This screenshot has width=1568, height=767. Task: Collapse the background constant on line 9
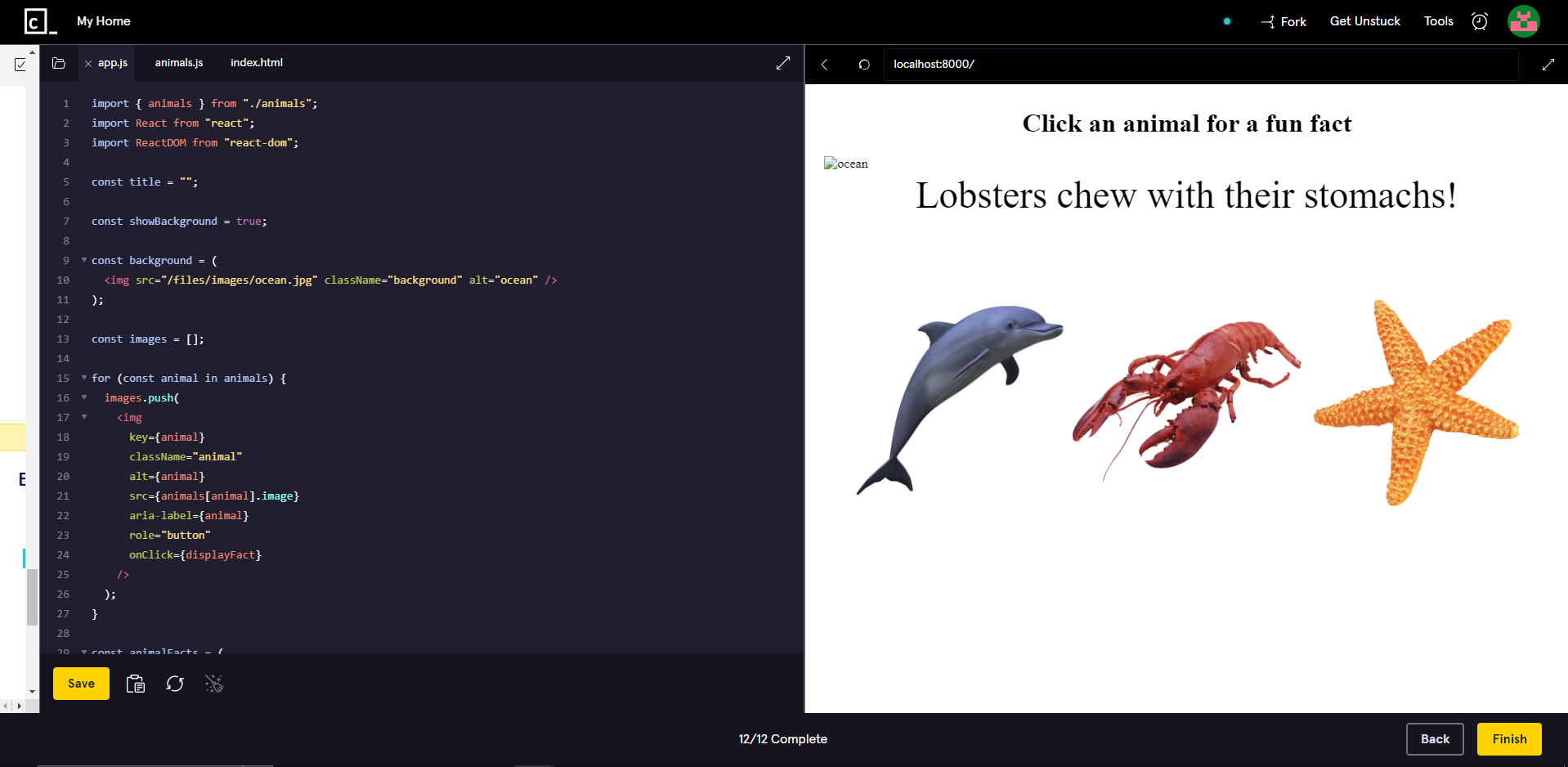[83, 260]
